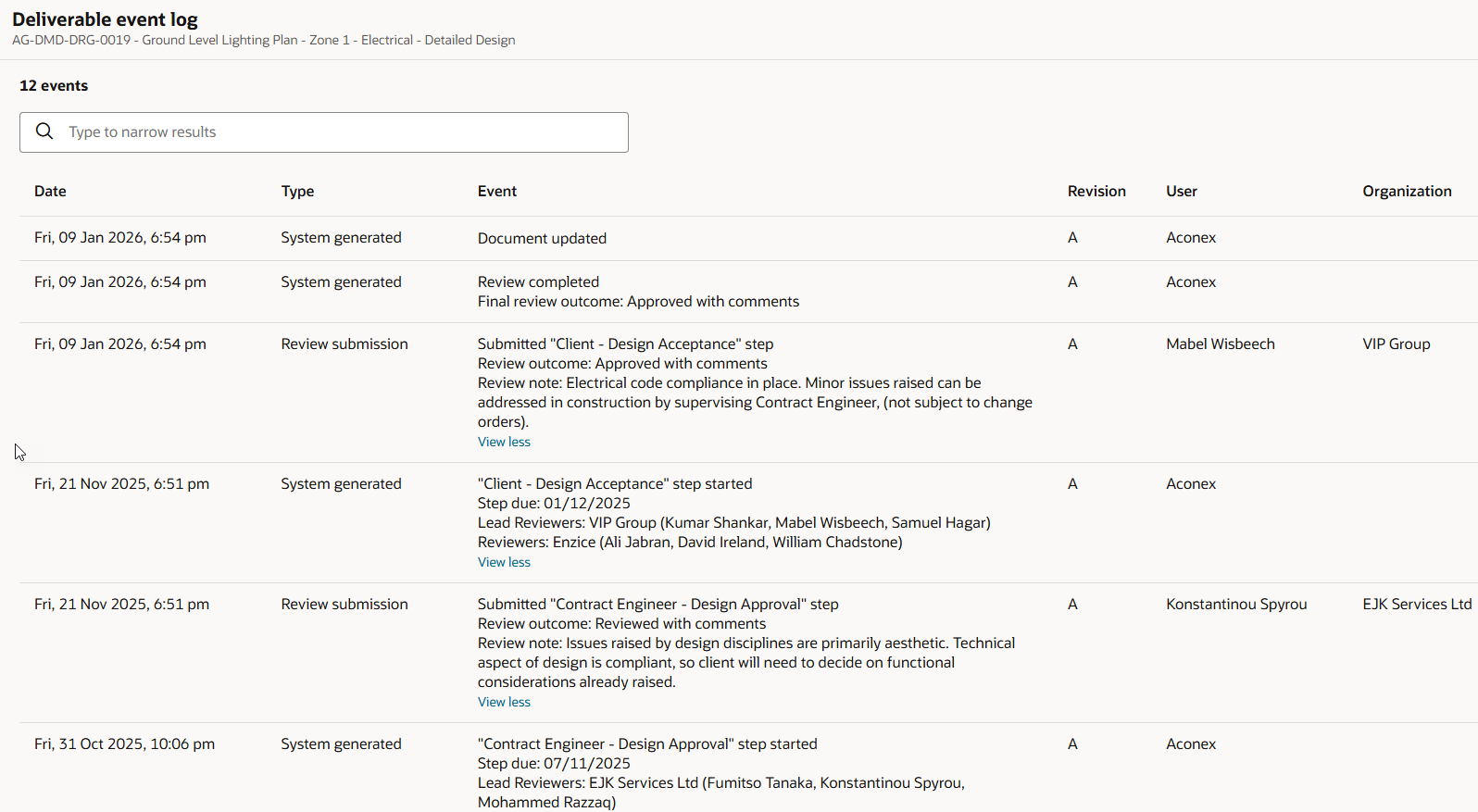The height and width of the screenshot is (812, 1478).
Task: Sort by the Date column header
Action: pos(50,191)
